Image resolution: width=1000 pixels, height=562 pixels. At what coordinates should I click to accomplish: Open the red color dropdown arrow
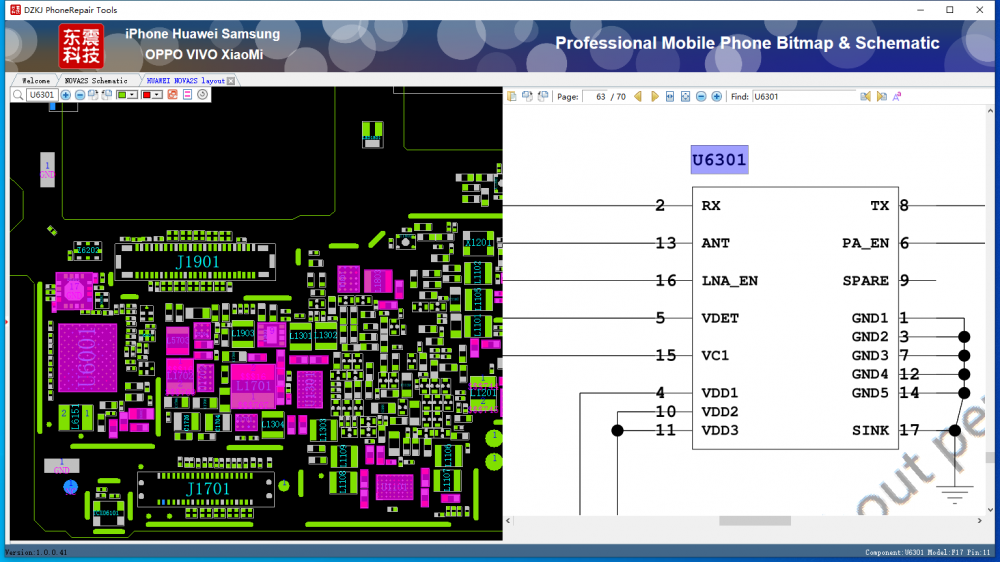coord(157,95)
